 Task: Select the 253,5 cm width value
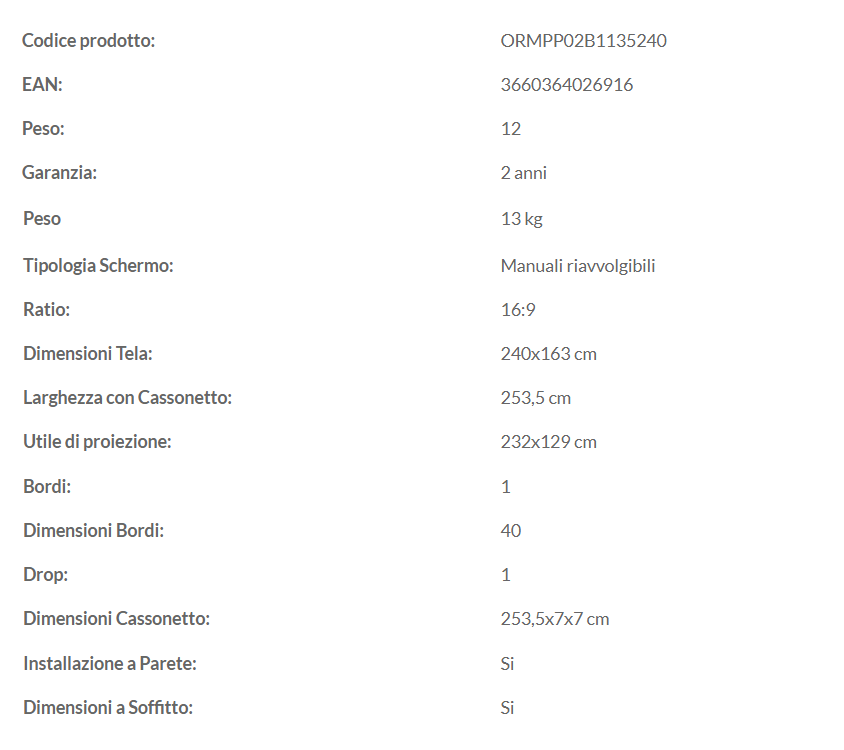[x=536, y=398]
